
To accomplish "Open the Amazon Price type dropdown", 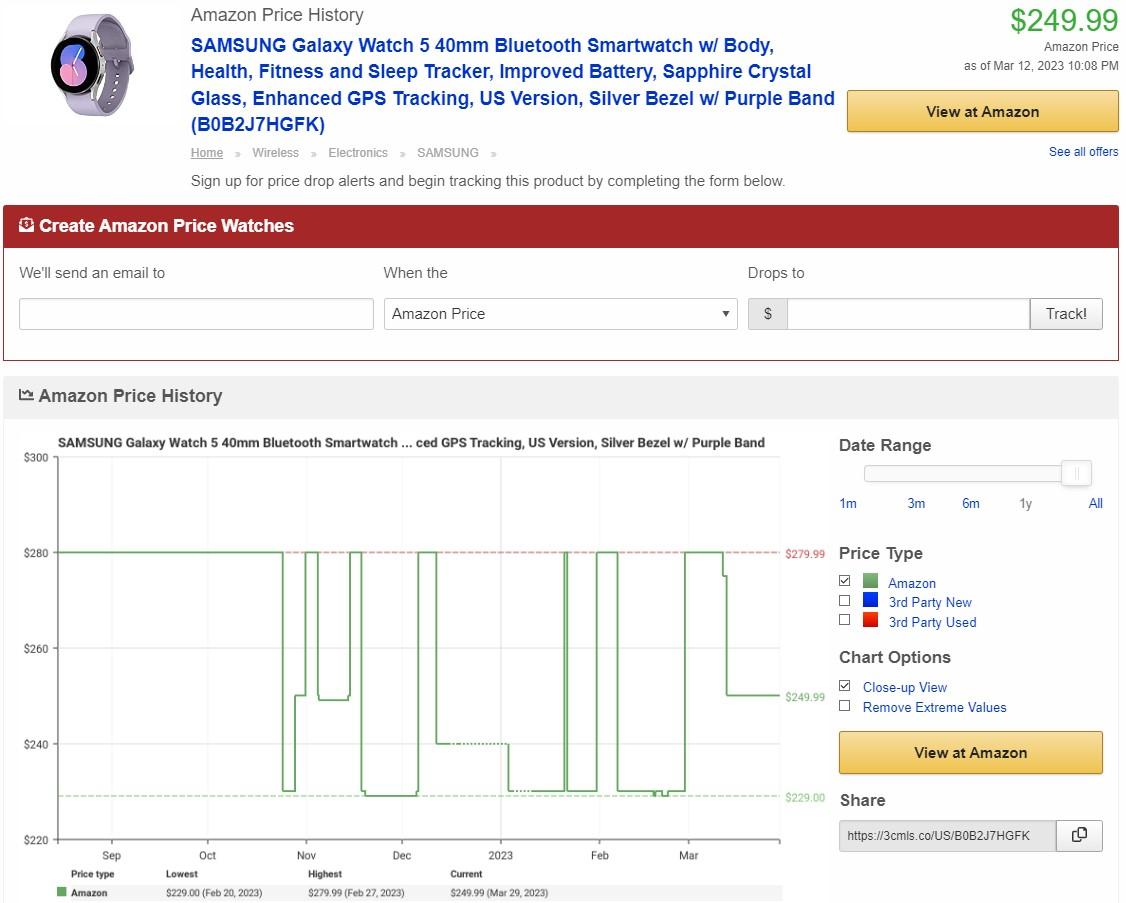I will coord(560,314).
